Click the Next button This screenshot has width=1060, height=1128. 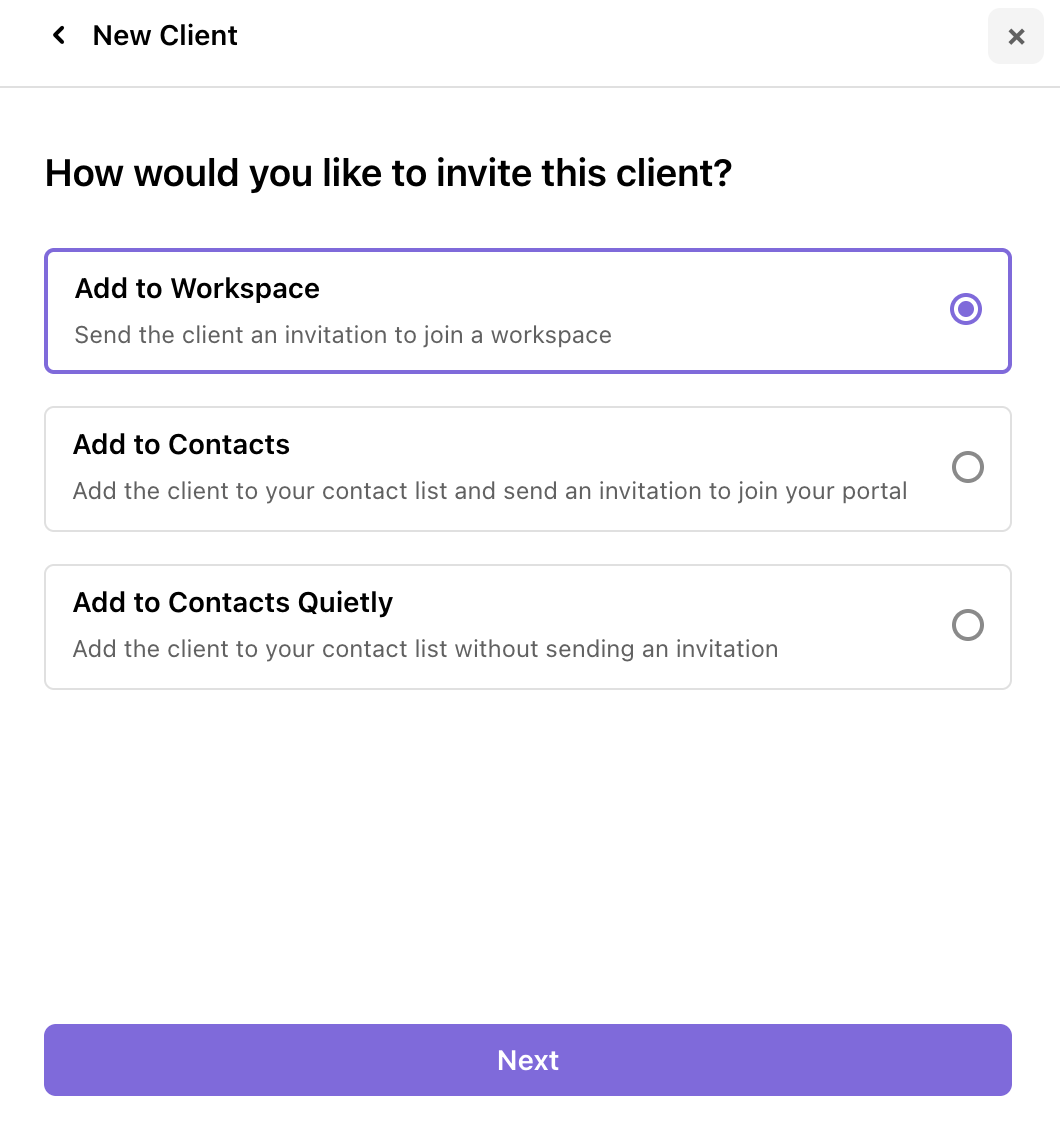click(528, 1060)
